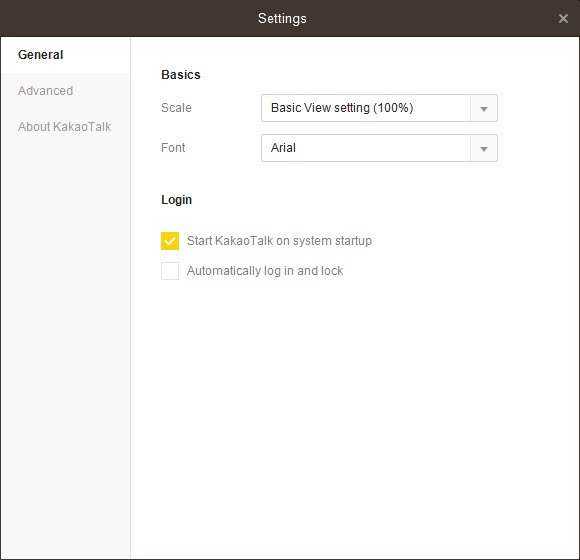Close the Settings window with the X
This screenshot has height=560, width=580.
point(563,18)
